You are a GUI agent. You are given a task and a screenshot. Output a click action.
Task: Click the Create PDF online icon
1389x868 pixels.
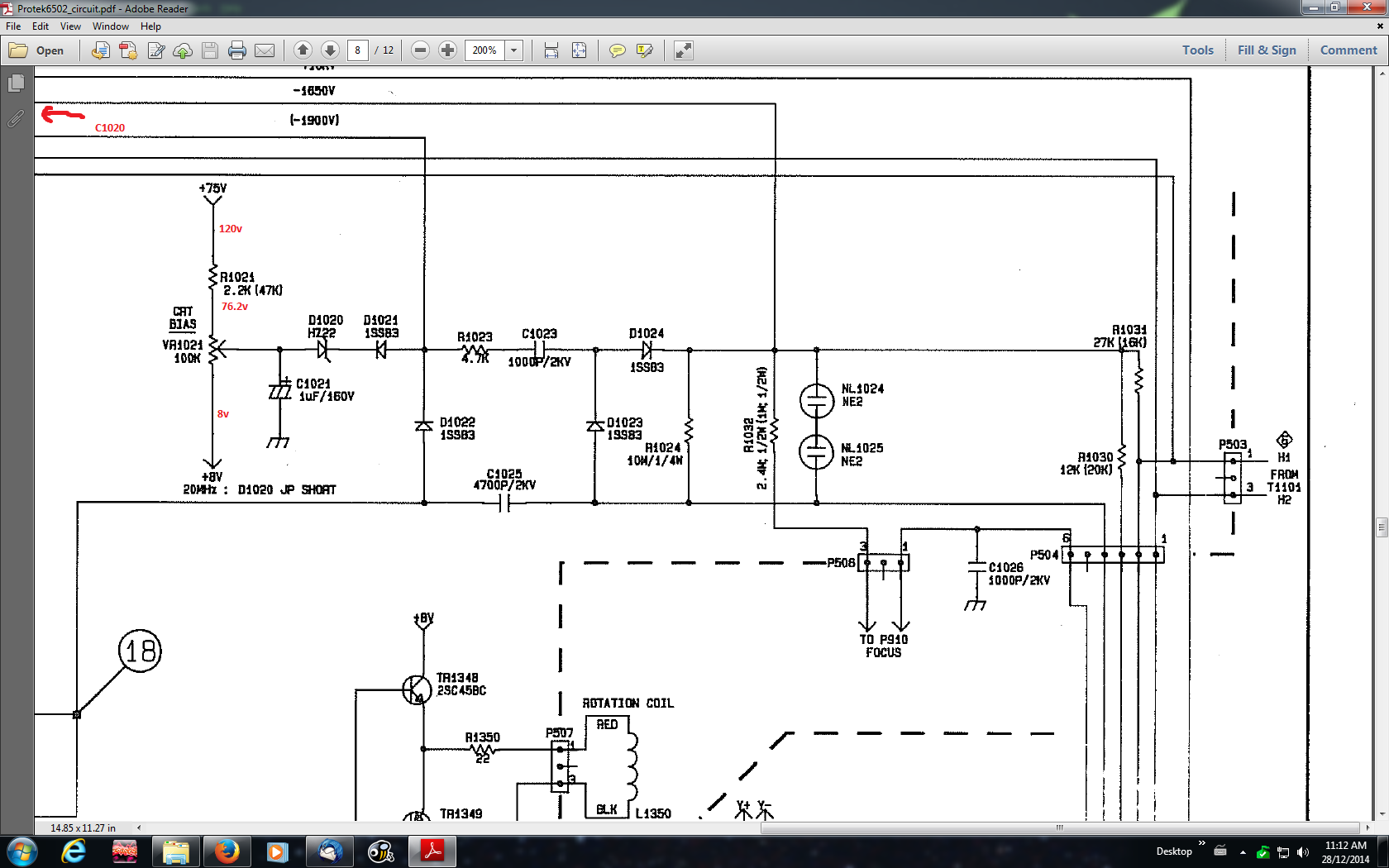point(128,50)
